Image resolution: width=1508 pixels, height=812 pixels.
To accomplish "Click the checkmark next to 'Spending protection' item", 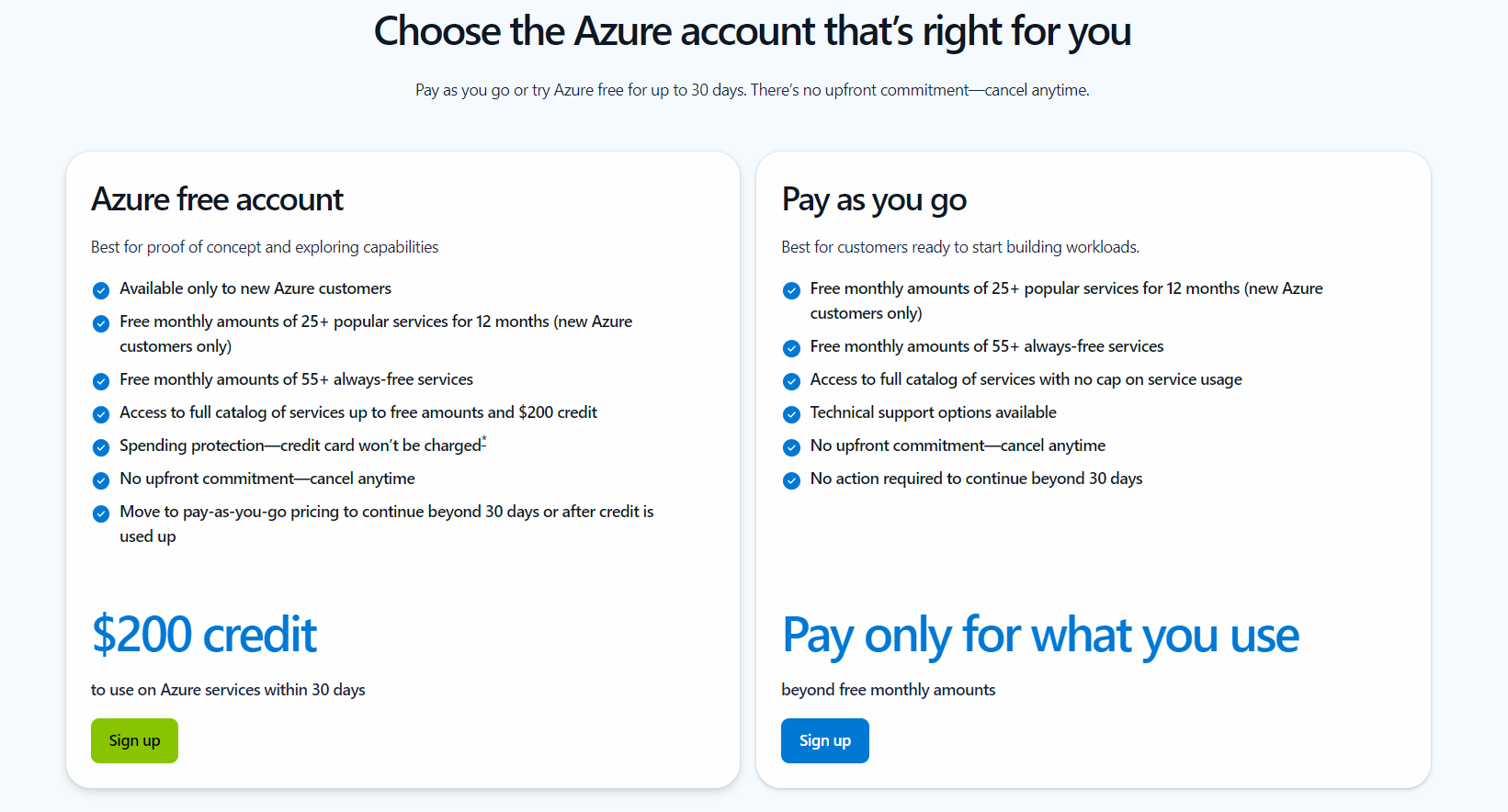I will click(x=101, y=447).
